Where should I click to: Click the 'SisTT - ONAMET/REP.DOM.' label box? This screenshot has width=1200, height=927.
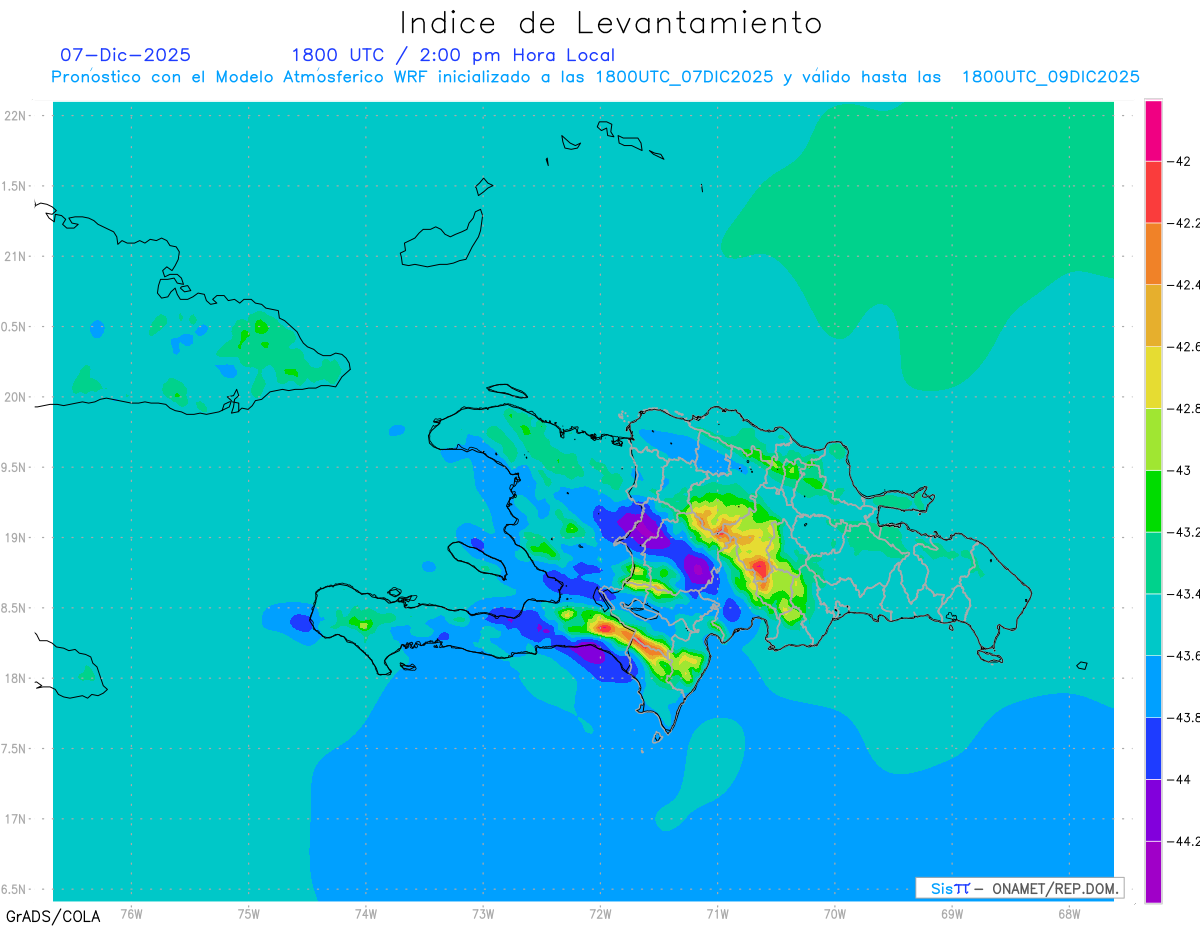pos(1019,888)
